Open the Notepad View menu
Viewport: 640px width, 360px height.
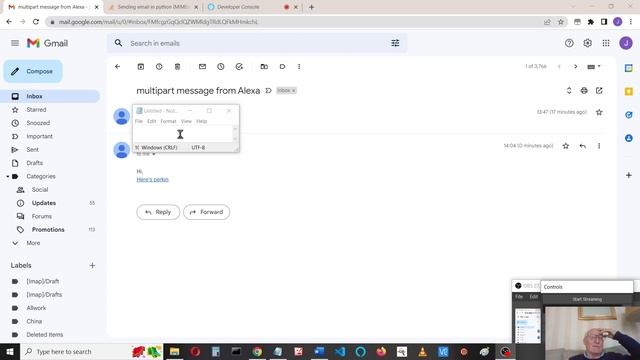point(186,121)
